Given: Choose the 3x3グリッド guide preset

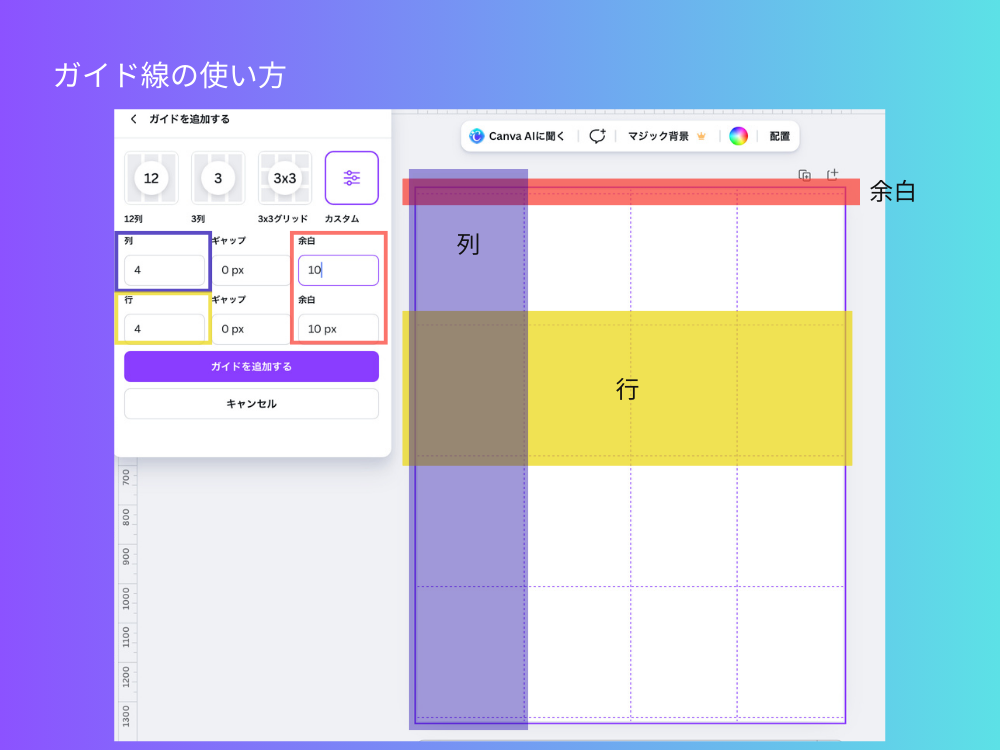Looking at the screenshot, I should 285,178.
